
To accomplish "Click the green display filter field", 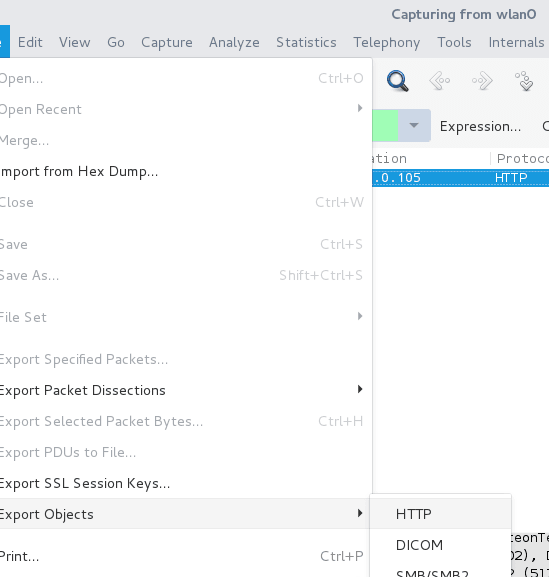I will [385, 125].
